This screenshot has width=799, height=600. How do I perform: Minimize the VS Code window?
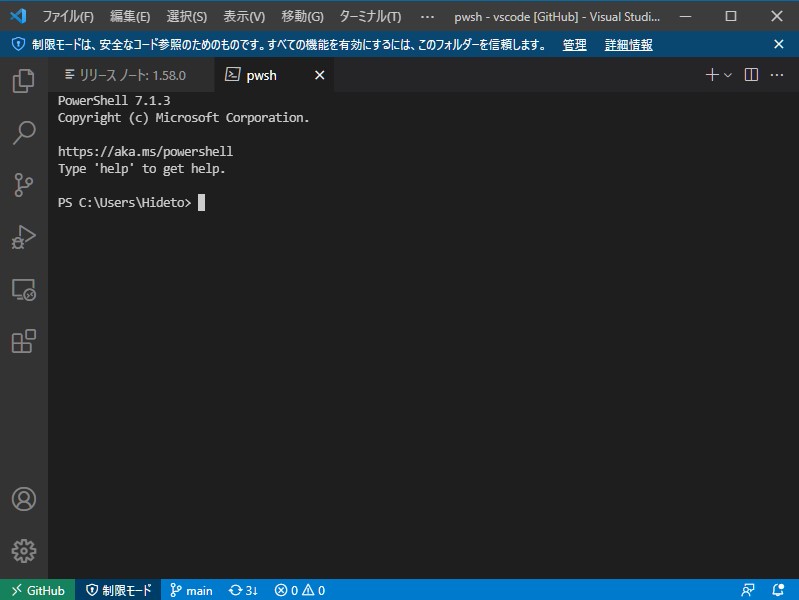(x=686, y=16)
